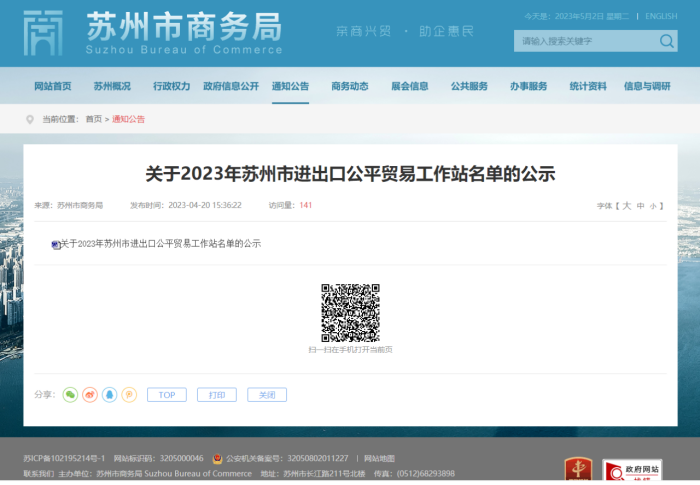Click the police badge icon in footer
This screenshot has height=485, width=700.
pos(217,459)
